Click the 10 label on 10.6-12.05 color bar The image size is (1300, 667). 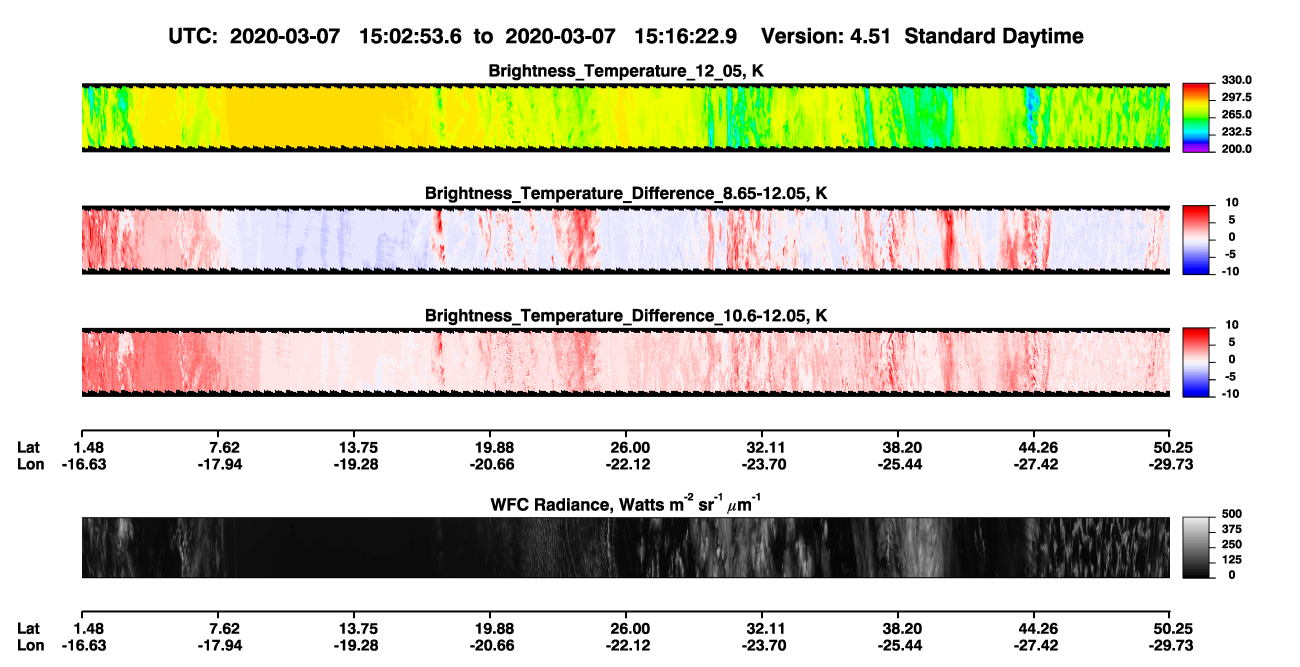point(1232,324)
